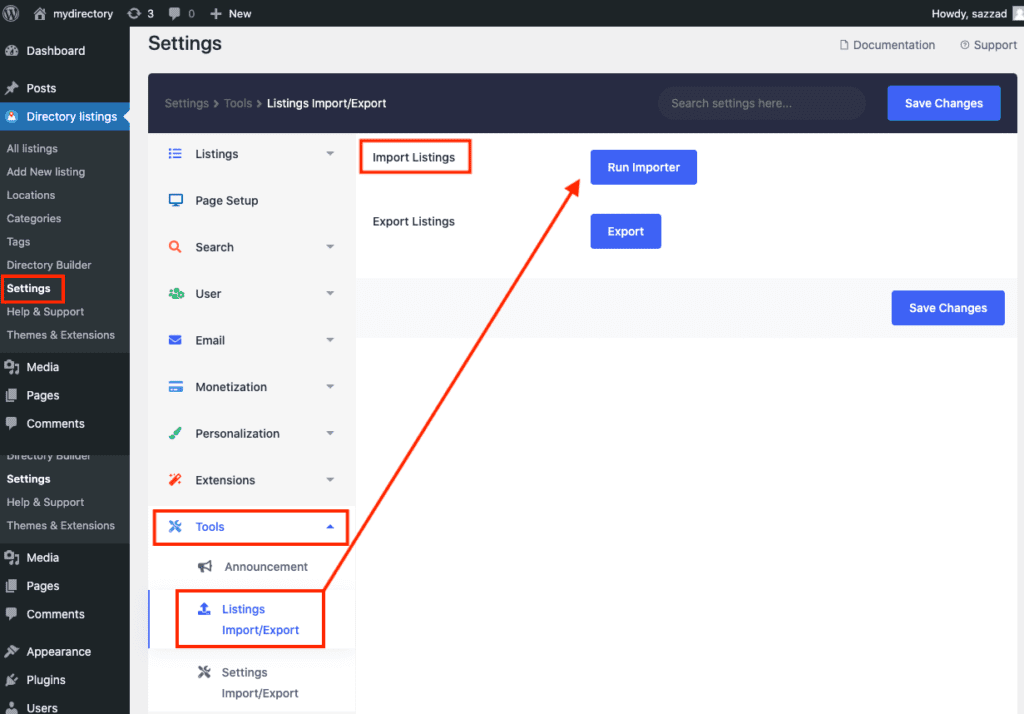Viewport: 1024px width, 714px height.
Task: Click the Personalization brush icon
Action: (x=176, y=433)
